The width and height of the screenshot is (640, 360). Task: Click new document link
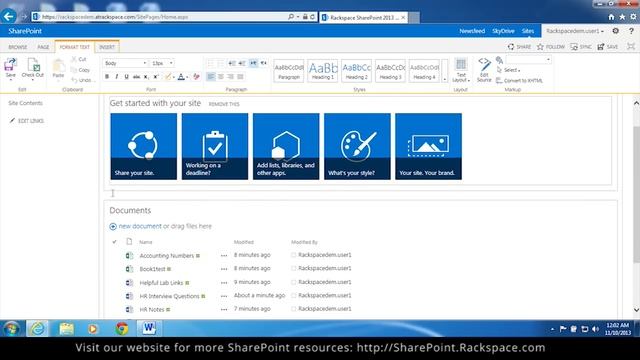[140, 226]
